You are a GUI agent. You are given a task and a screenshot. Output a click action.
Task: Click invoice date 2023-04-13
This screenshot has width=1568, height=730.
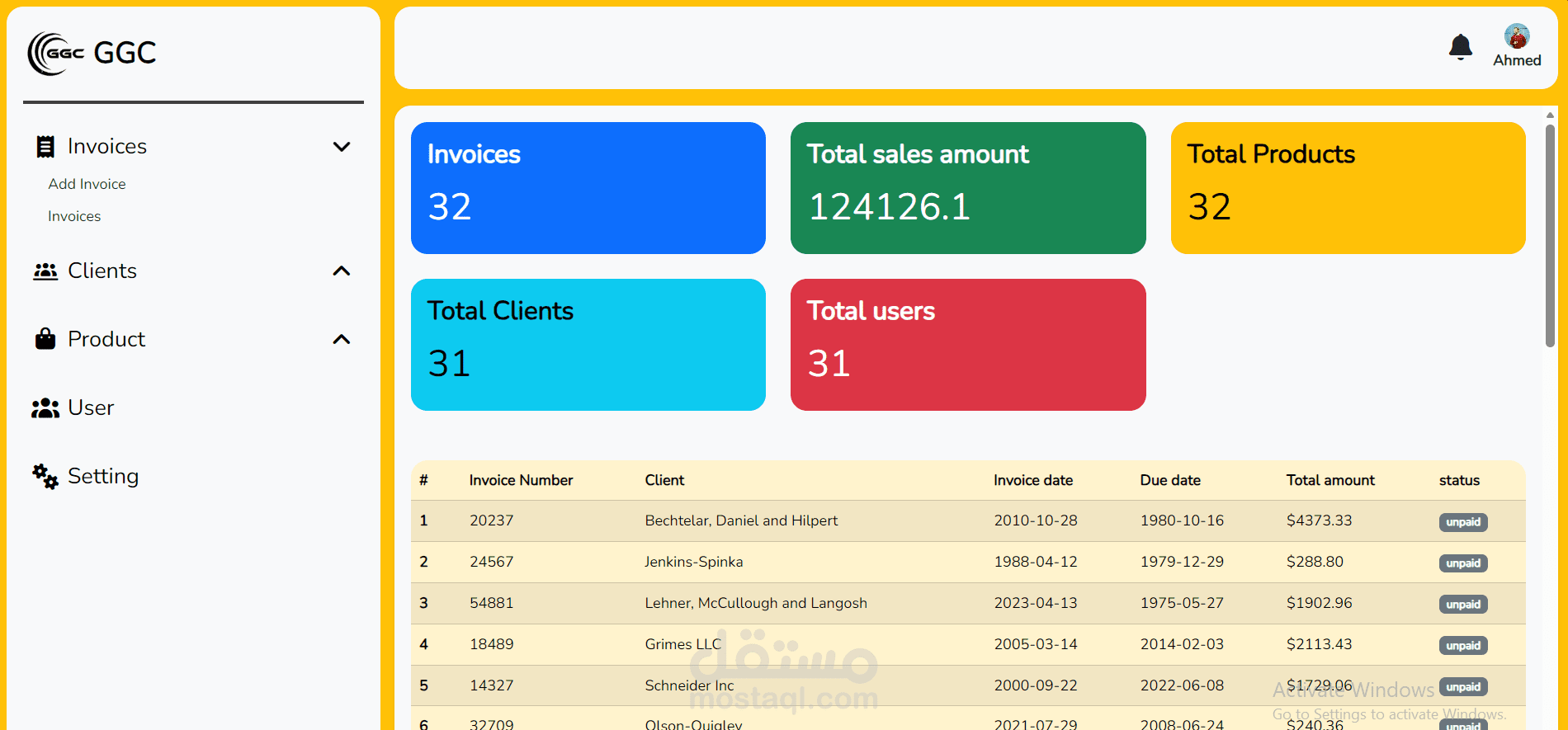click(x=1036, y=603)
